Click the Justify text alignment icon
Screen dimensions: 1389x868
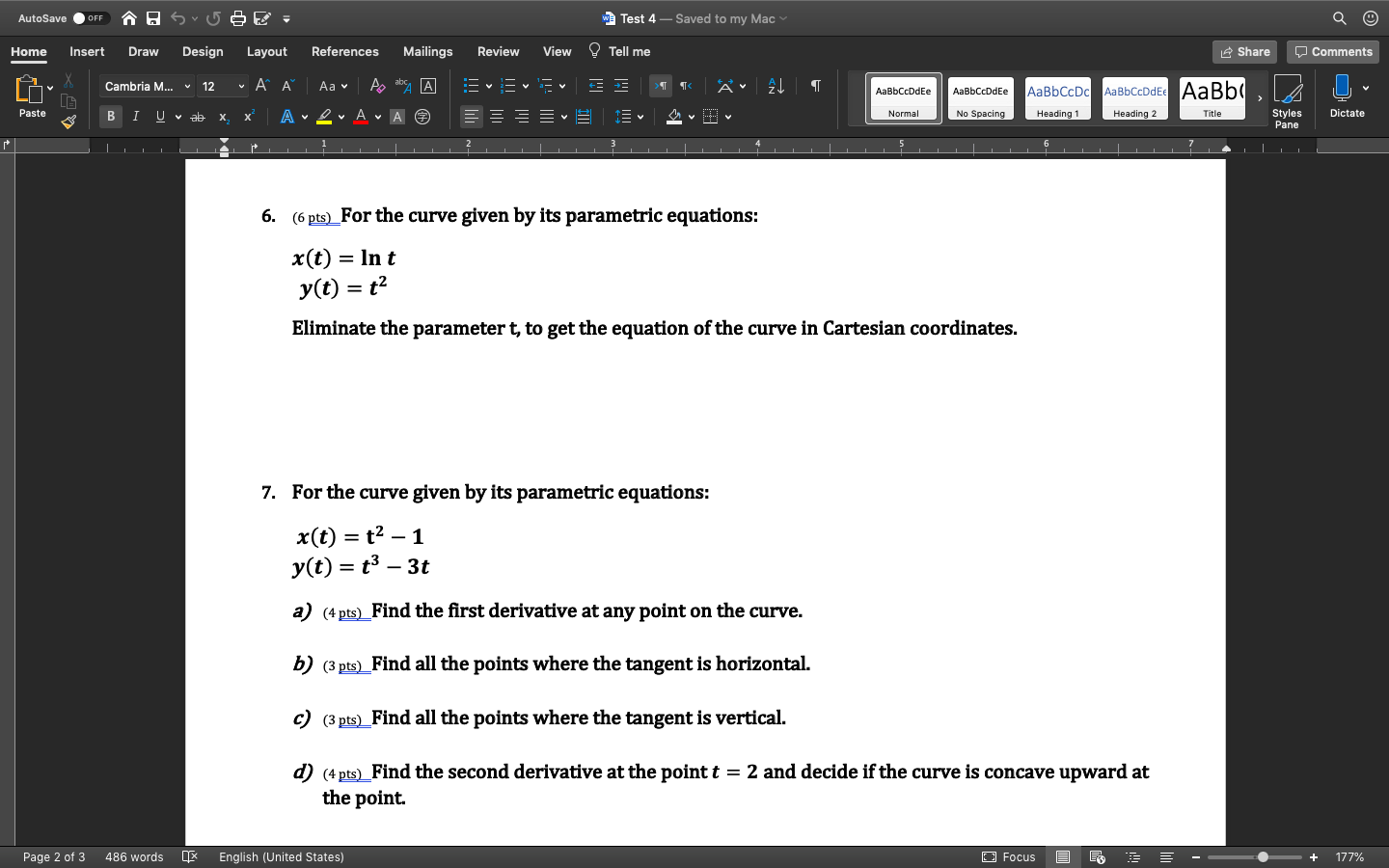(547, 117)
